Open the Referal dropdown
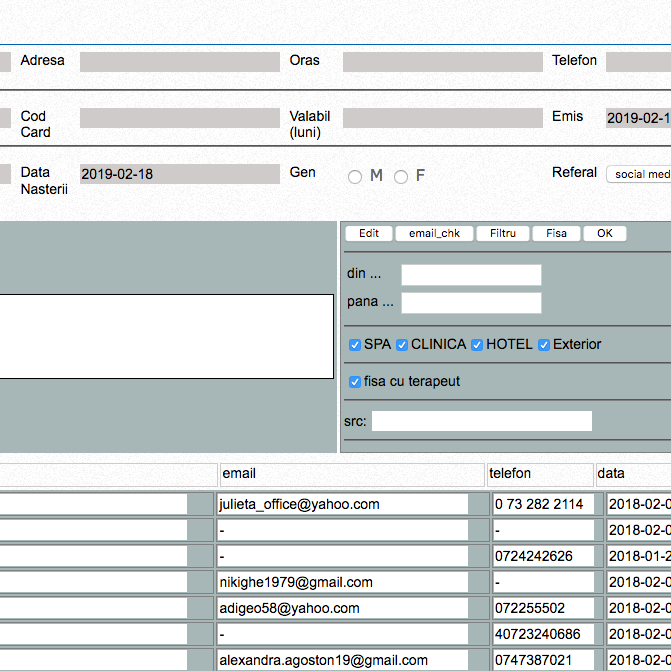 pos(638,174)
